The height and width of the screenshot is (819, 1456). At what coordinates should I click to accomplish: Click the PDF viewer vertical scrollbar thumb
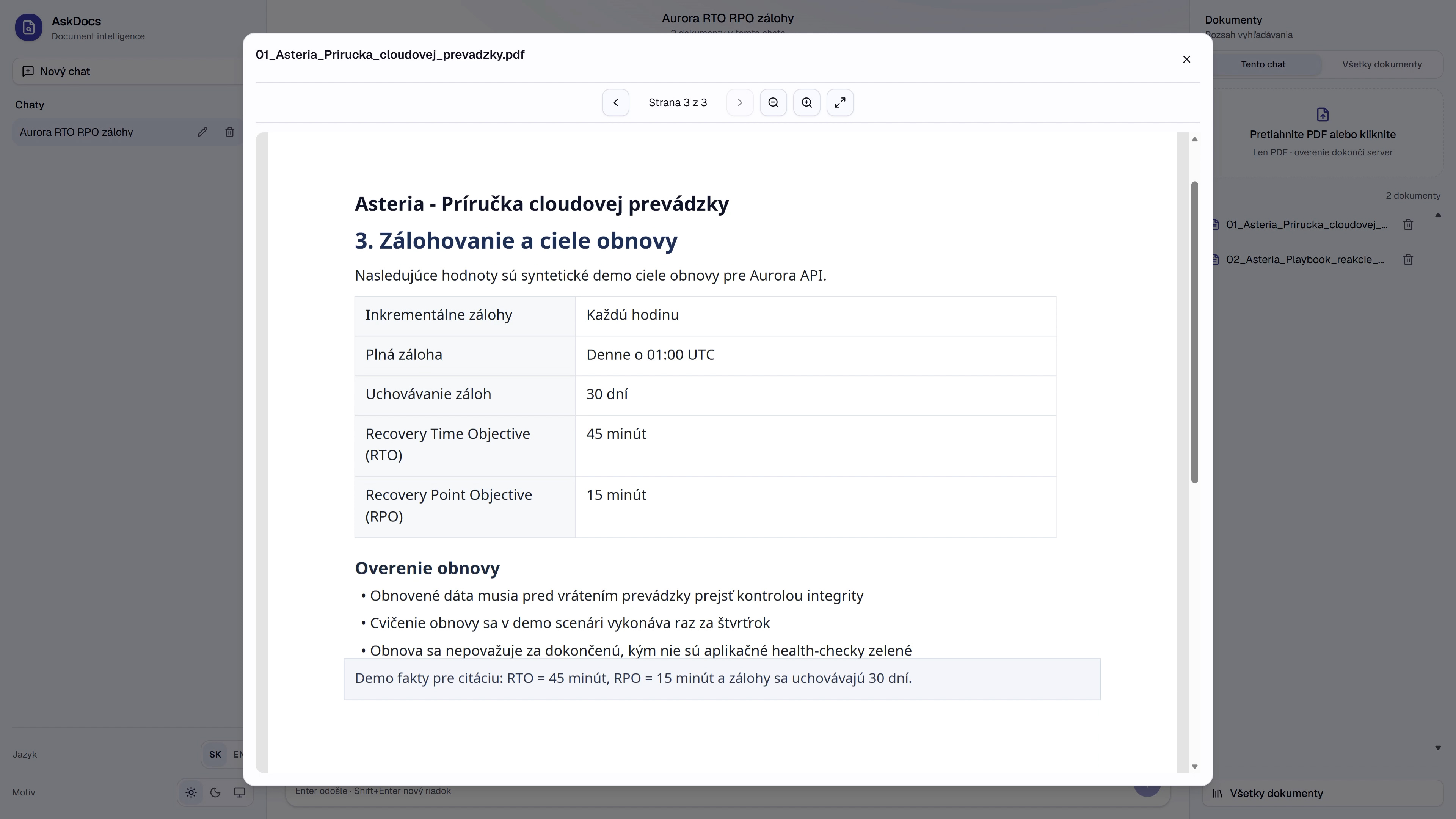pos(1194,333)
